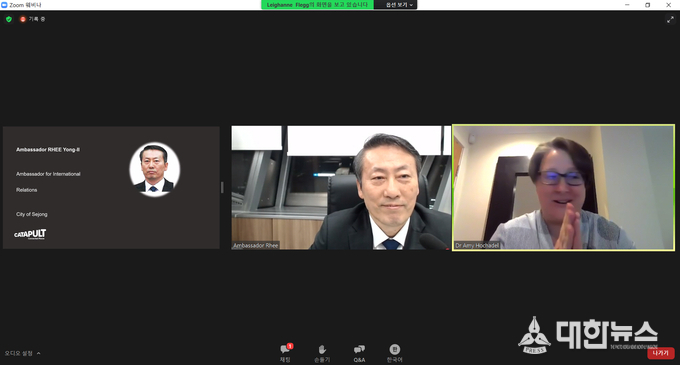Minimize the Zoom webinar window
680x365 pixels.
(627, 5)
